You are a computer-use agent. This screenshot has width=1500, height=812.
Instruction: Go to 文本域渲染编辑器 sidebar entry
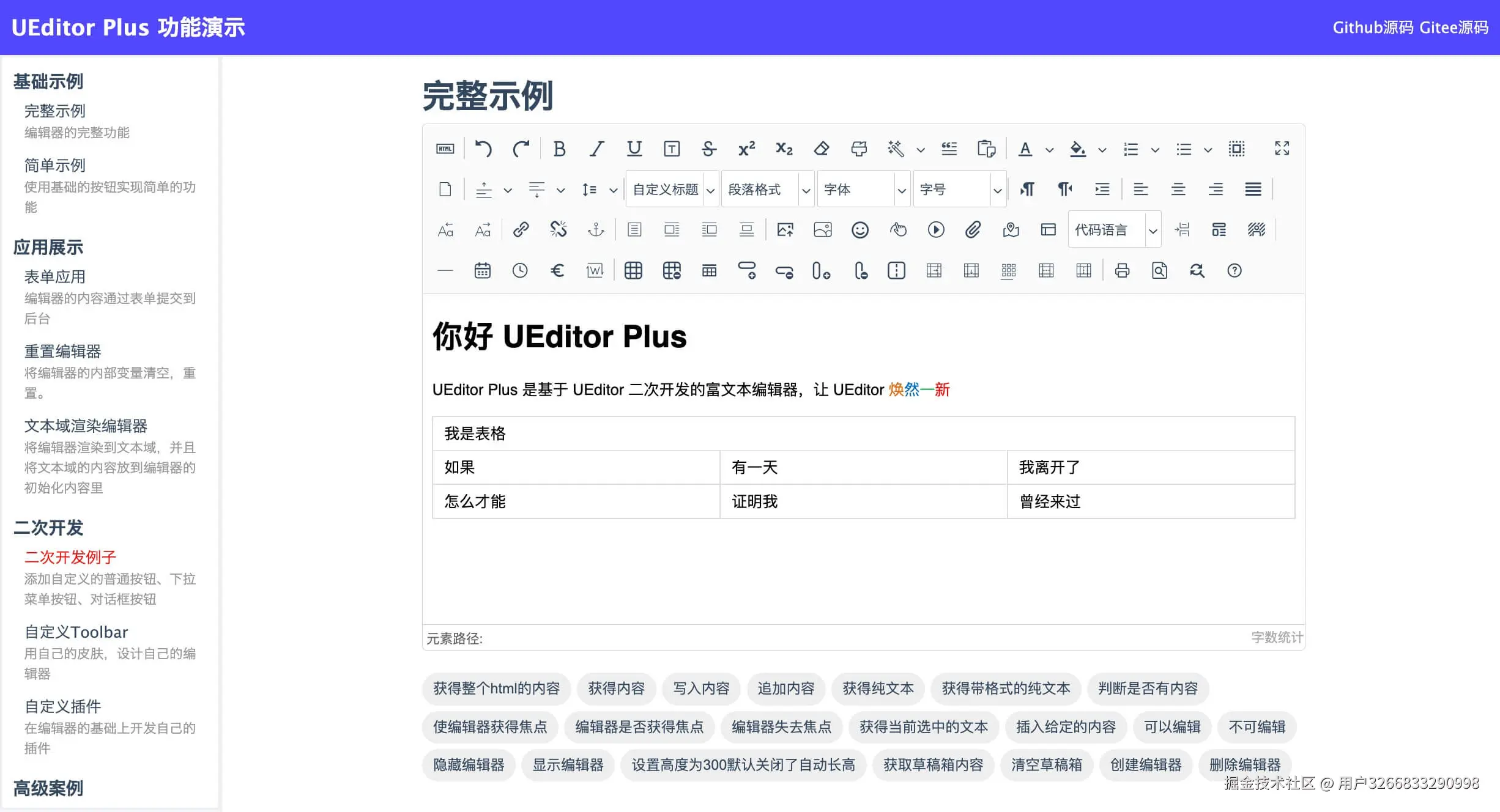[86, 426]
